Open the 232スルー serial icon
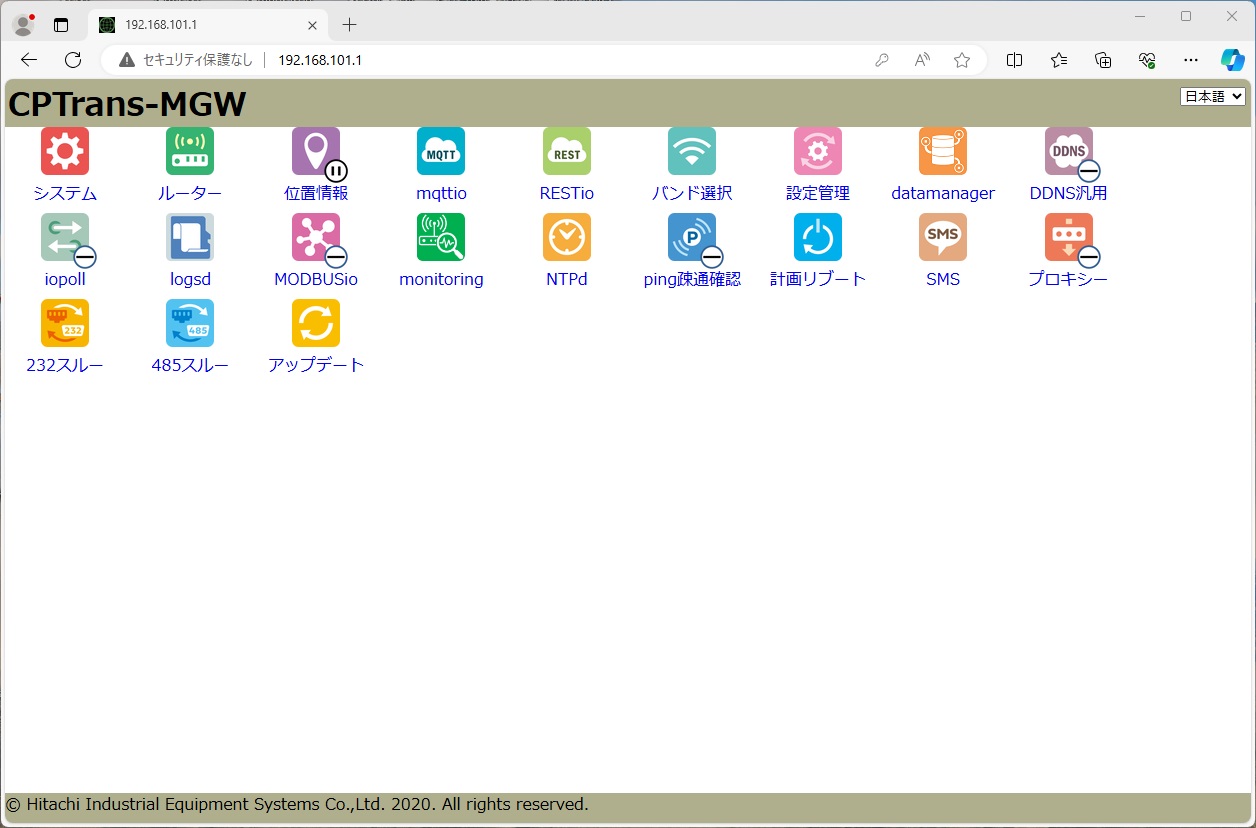 coord(65,323)
